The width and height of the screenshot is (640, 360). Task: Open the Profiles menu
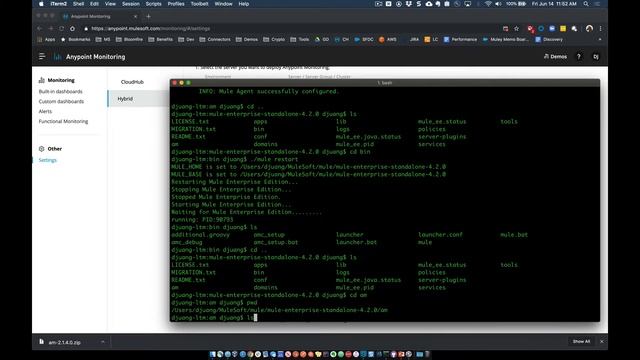coord(176,4)
